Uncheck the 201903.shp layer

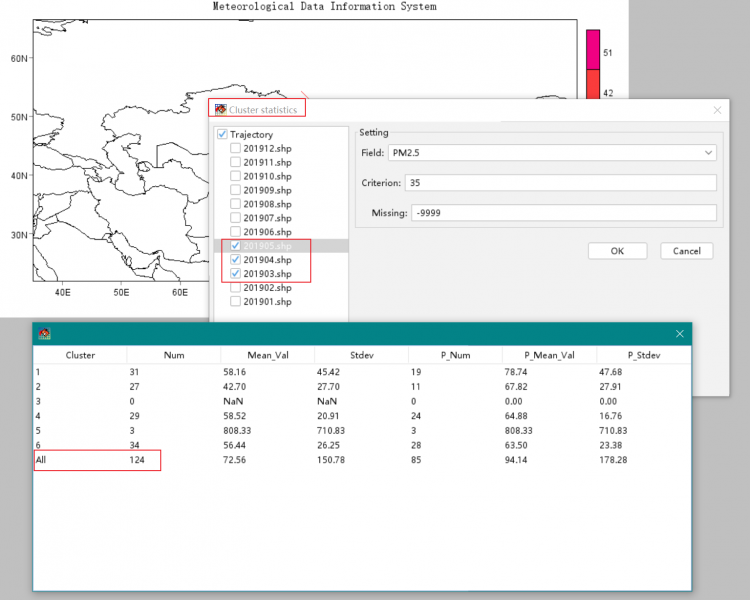point(235,274)
